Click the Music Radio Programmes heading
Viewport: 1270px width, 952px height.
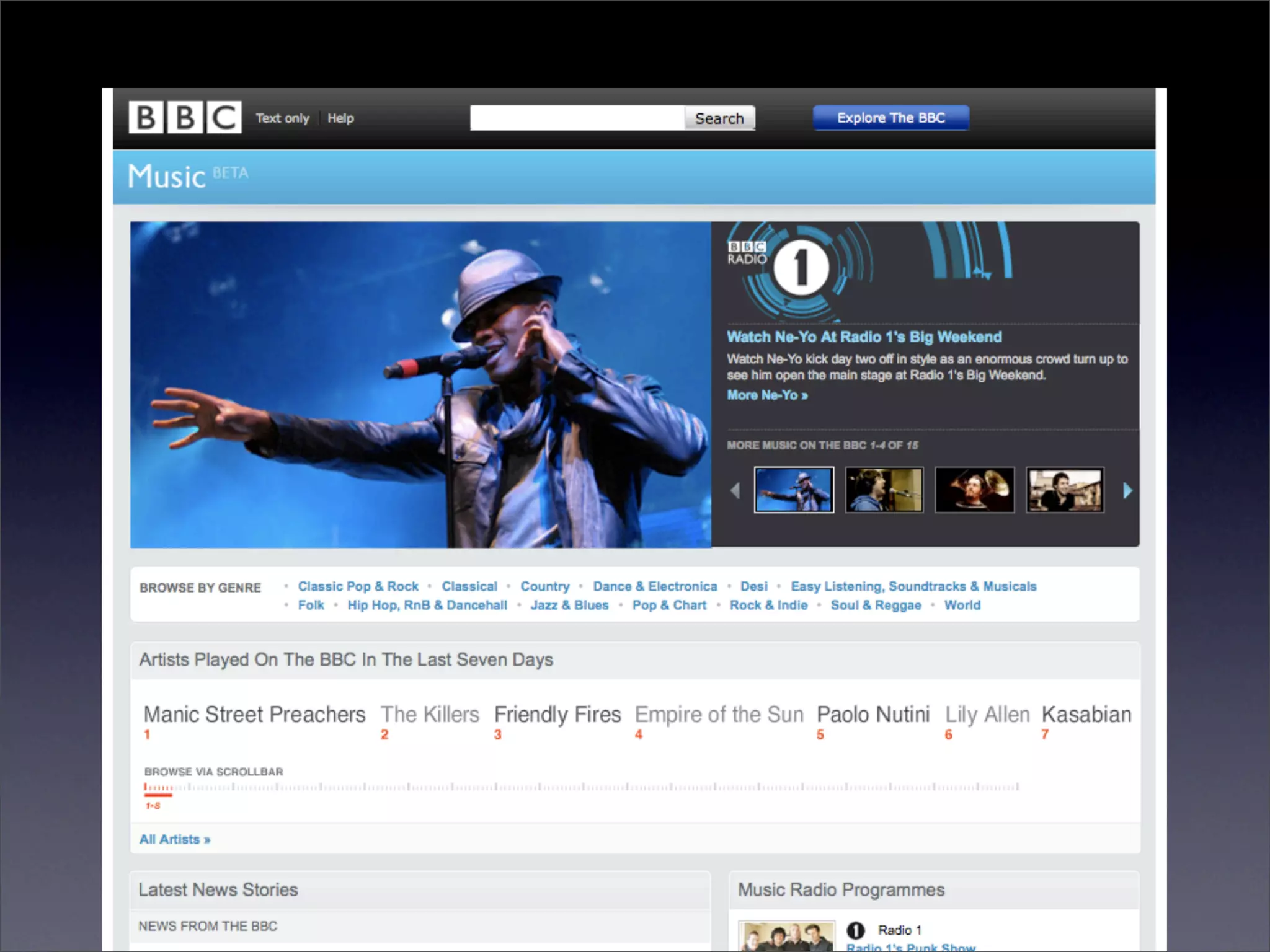841,889
